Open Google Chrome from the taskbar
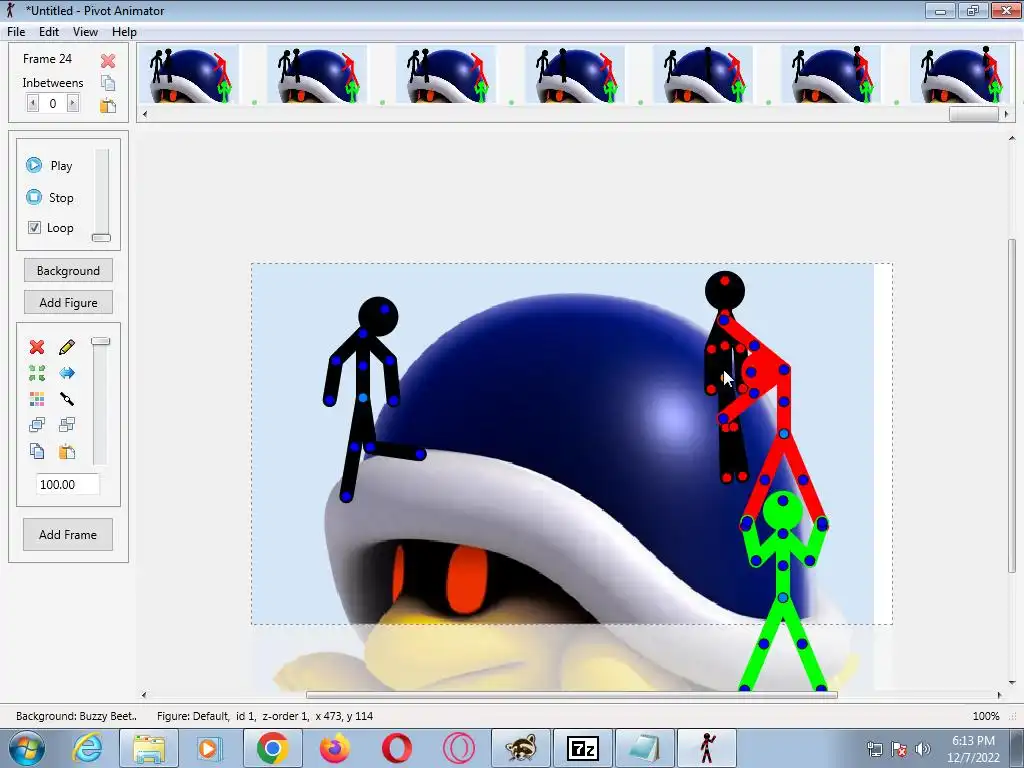This screenshot has height=768, width=1024. [273, 748]
